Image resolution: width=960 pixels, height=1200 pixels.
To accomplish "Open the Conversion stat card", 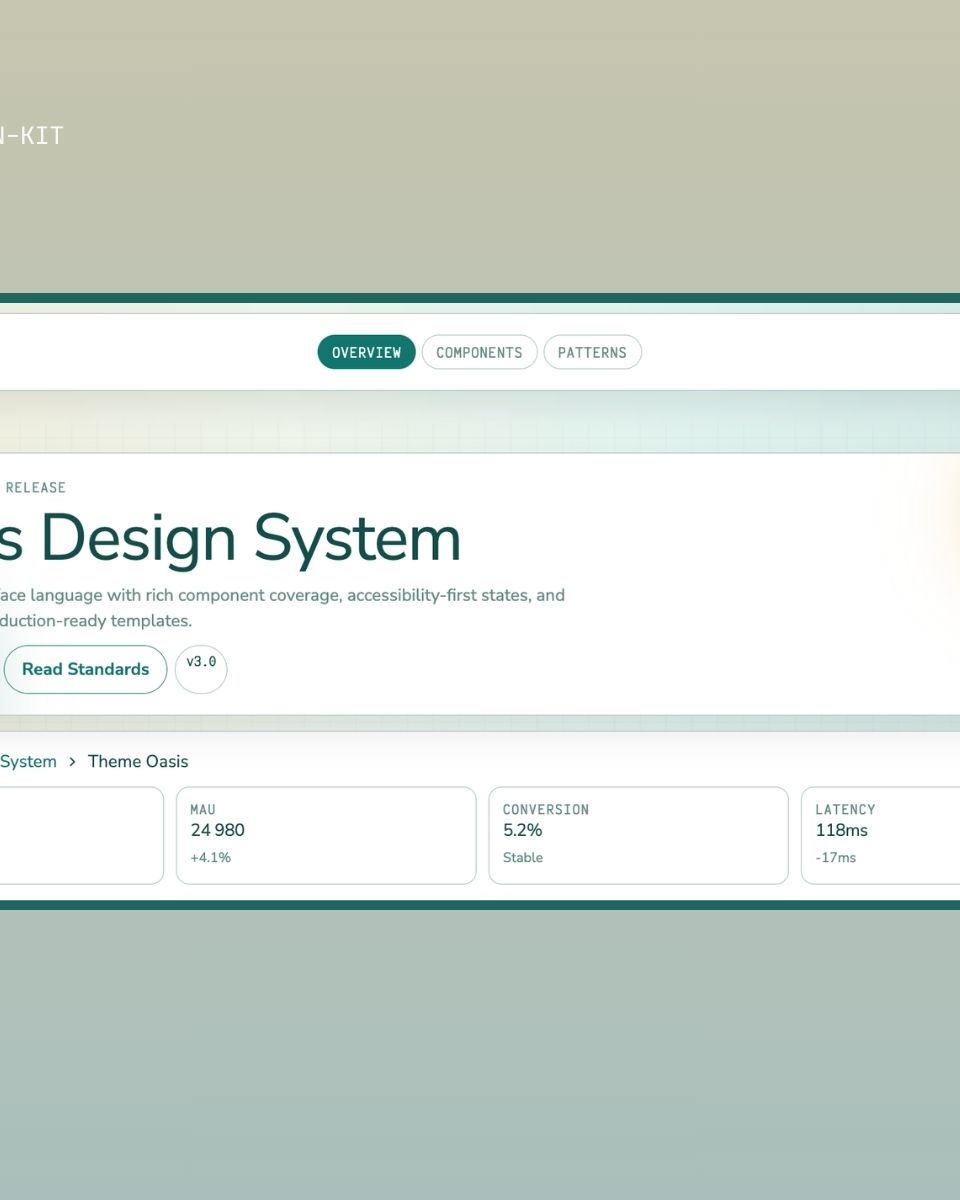I will [x=638, y=835].
